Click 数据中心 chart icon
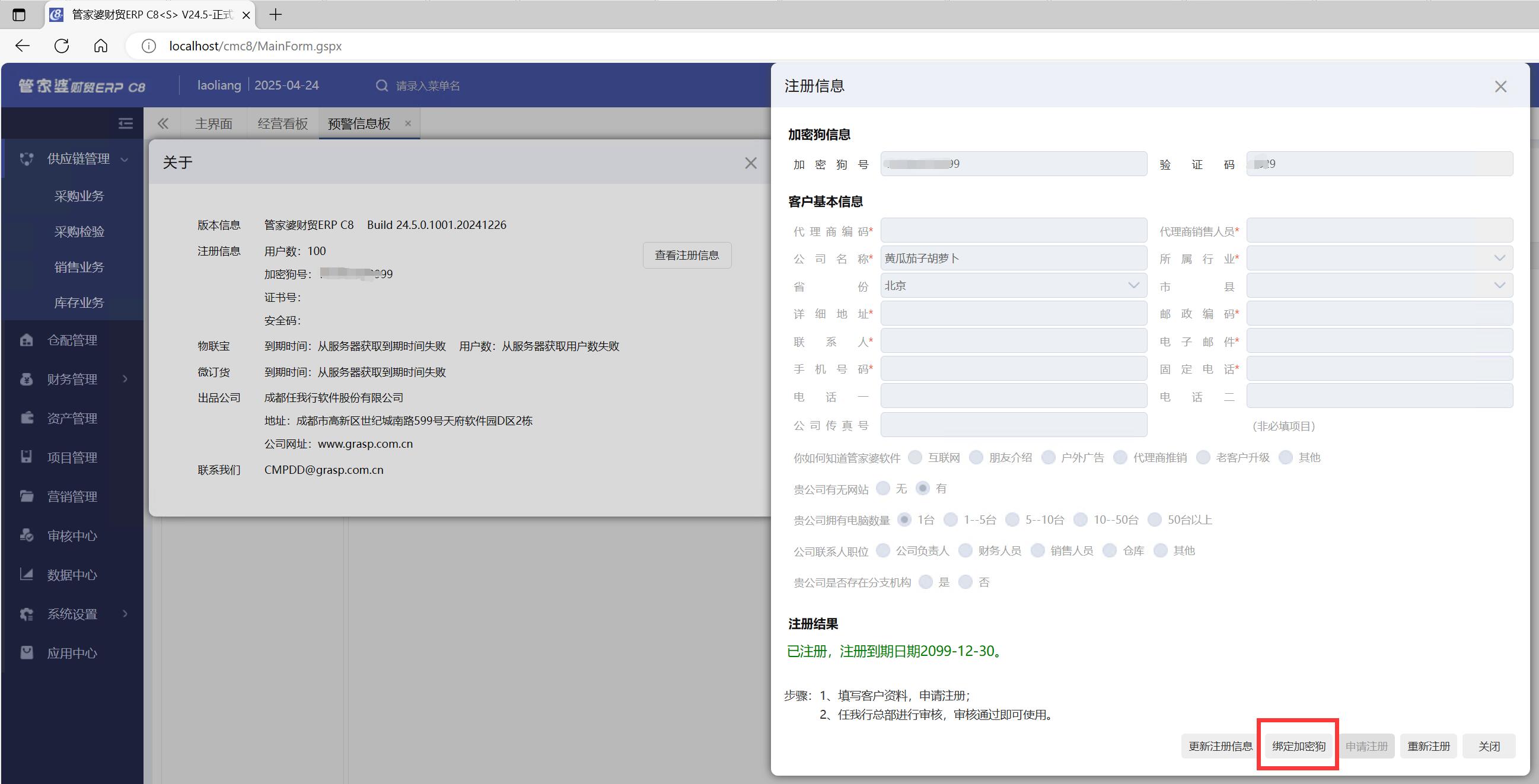Screen dimensions: 1539x784 coord(26,575)
